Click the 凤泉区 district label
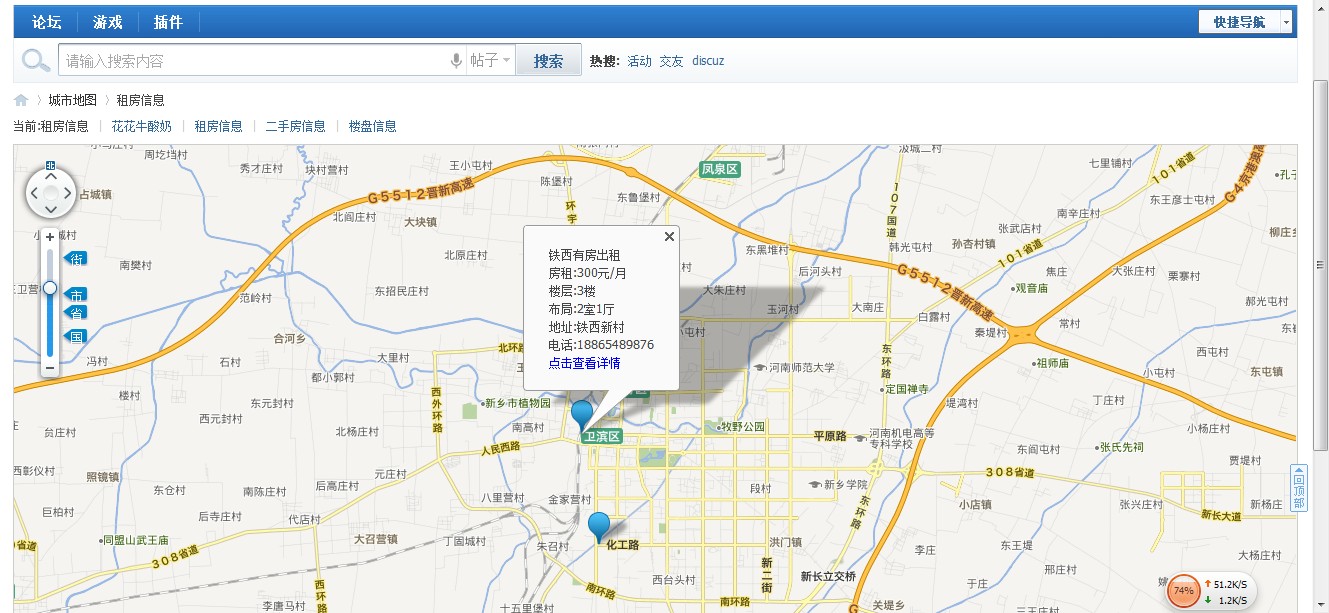 point(719,170)
